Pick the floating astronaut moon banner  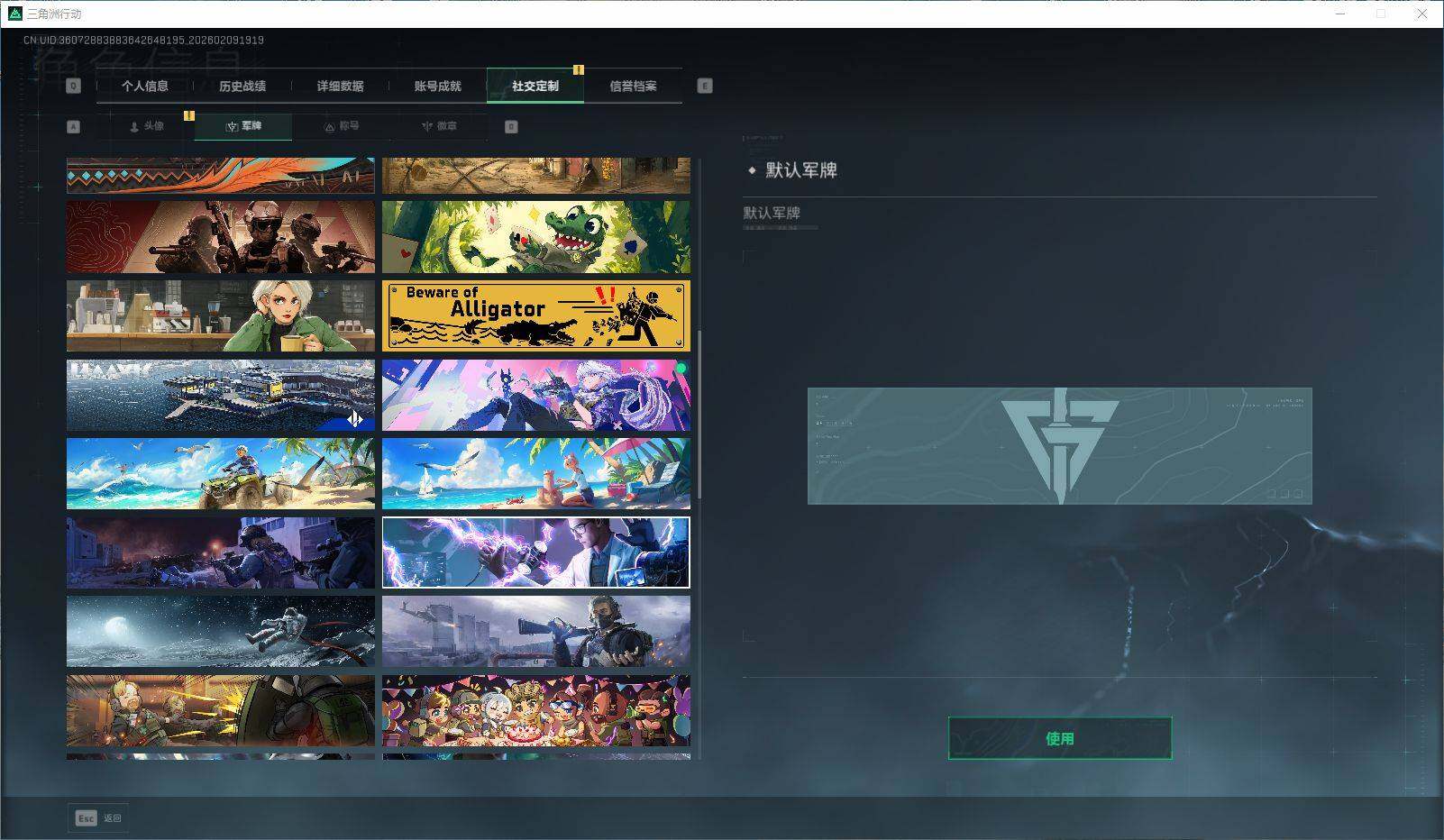221,632
